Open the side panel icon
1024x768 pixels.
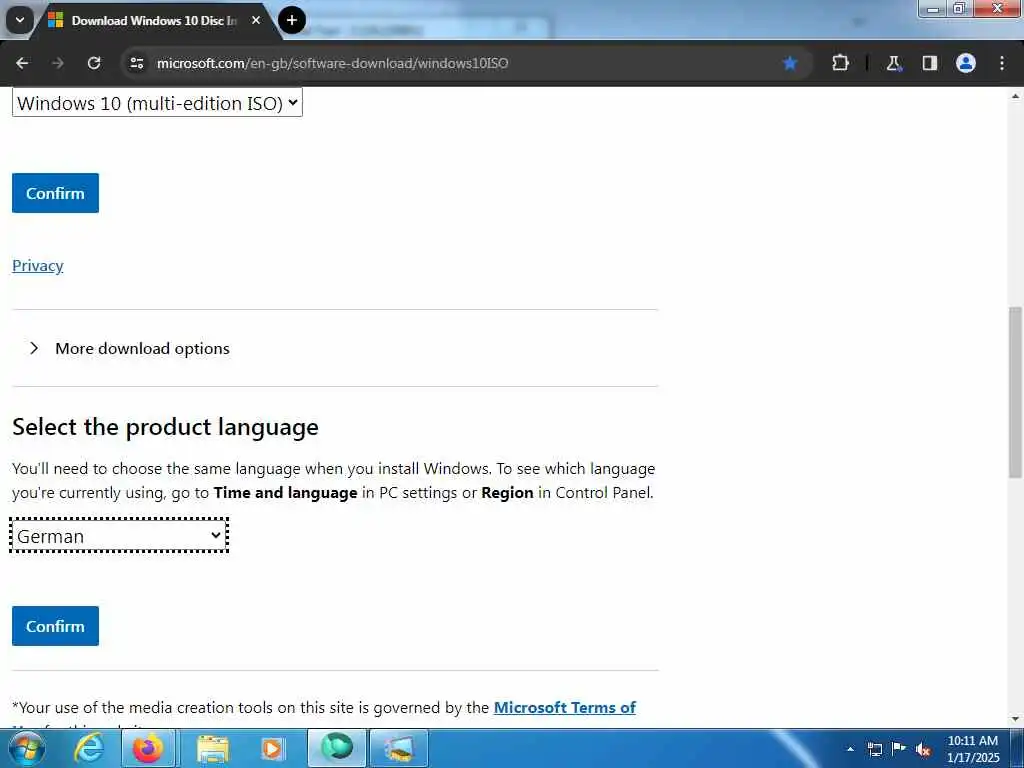[930, 63]
